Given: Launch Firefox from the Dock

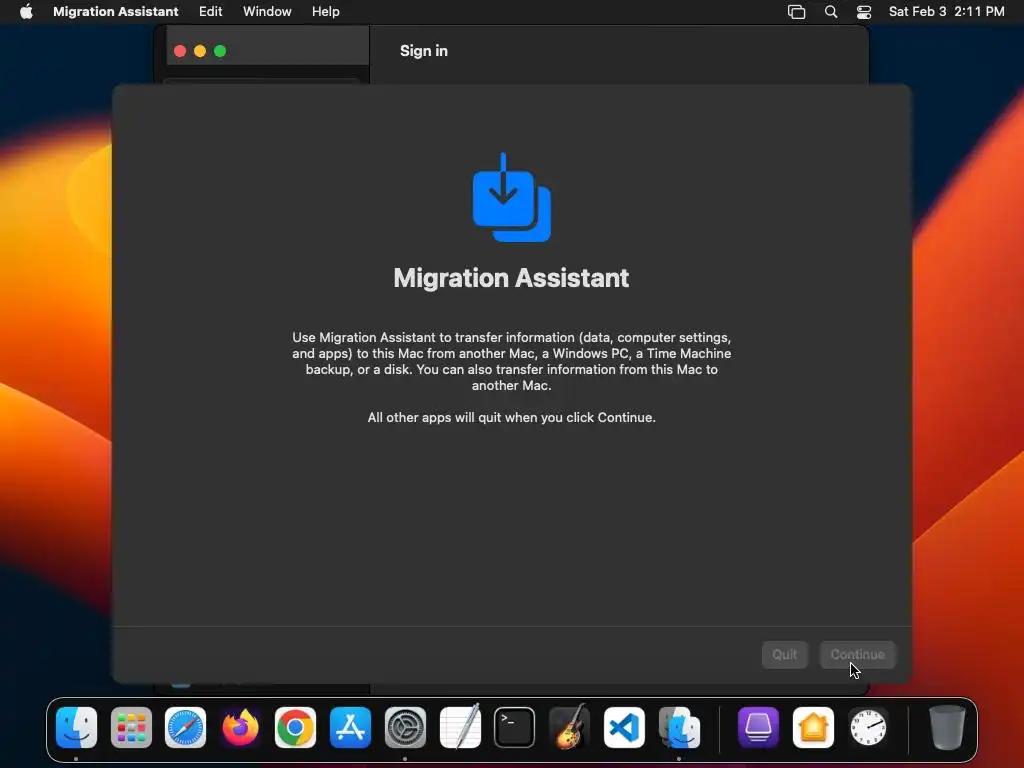Looking at the screenshot, I should 240,728.
